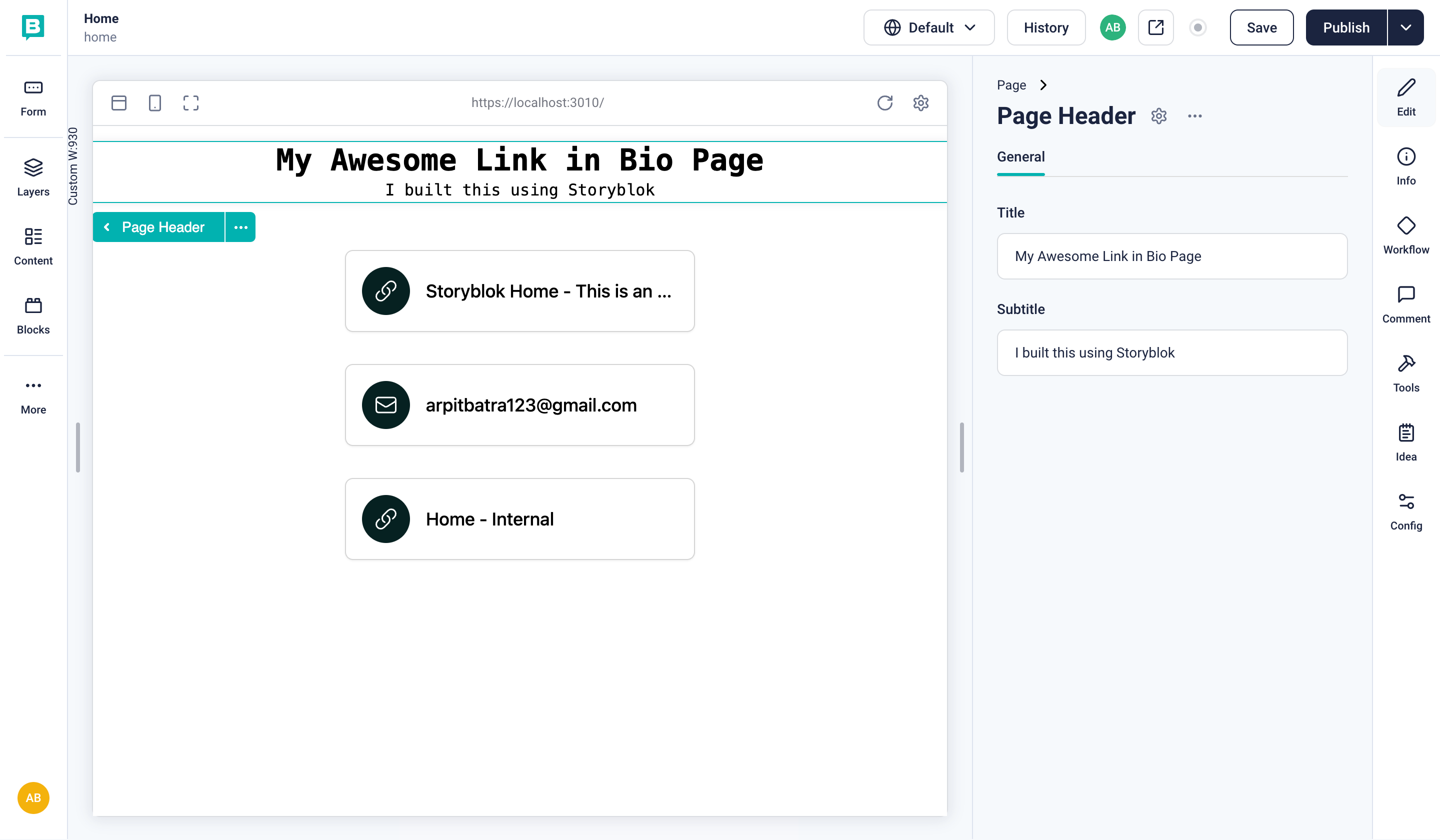Open the Content sidebar panel

pyautogui.click(x=33, y=247)
